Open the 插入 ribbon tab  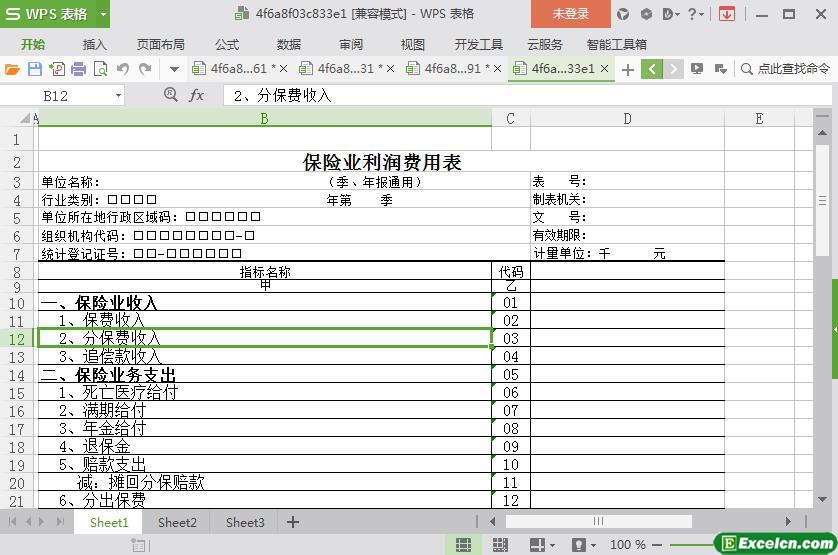(x=94, y=44)
